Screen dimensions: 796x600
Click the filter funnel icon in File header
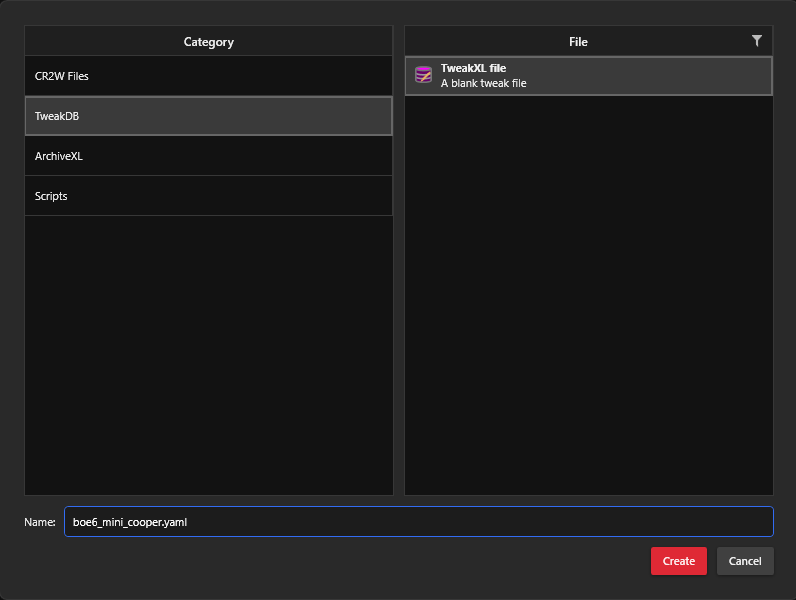756,41
